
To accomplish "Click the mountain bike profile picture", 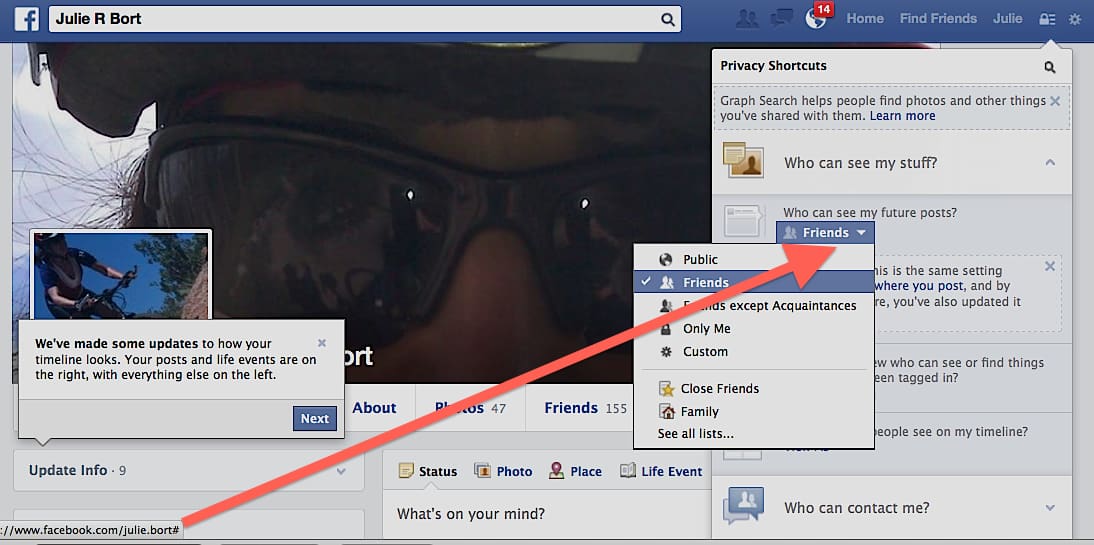I will click(x=121, y=275).
